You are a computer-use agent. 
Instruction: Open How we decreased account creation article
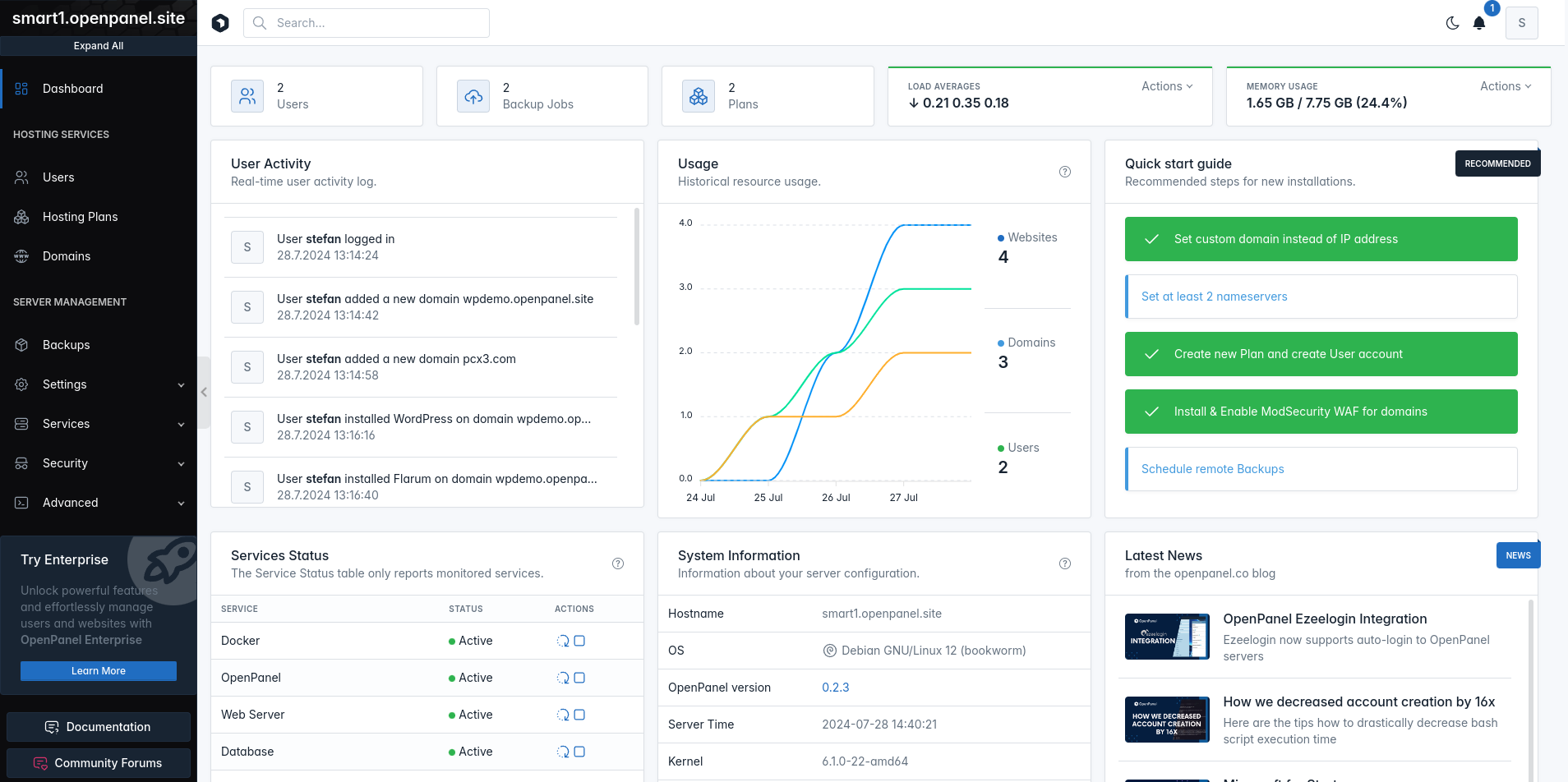[1358, 702]
